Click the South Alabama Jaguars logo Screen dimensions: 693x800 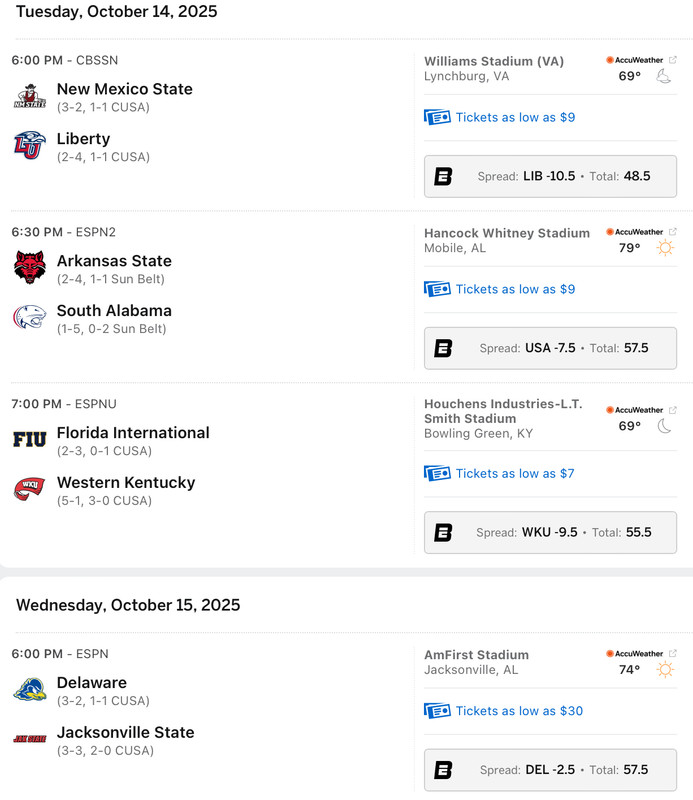point(30,318)
